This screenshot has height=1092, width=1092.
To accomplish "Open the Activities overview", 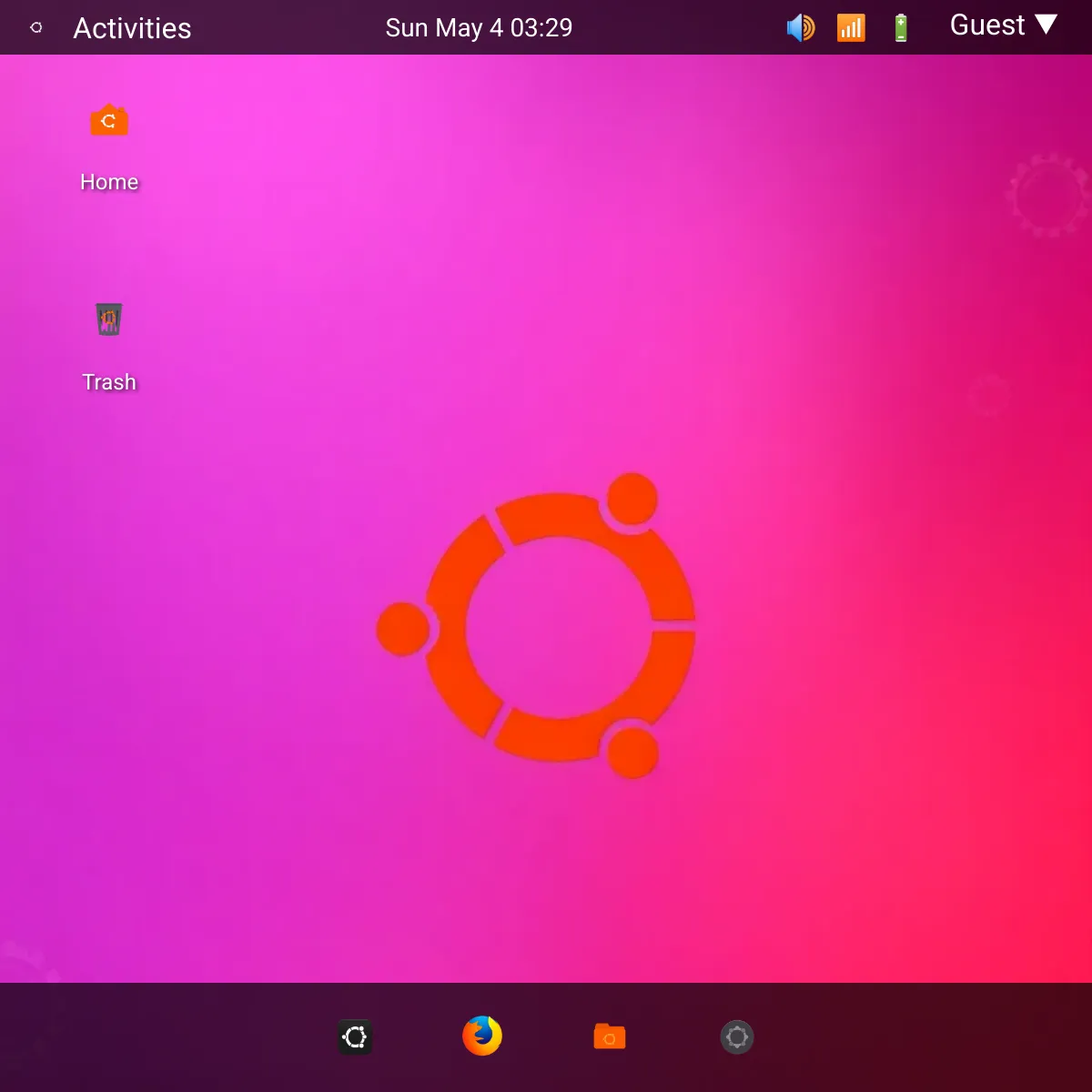I will click(x=133, y=28).
